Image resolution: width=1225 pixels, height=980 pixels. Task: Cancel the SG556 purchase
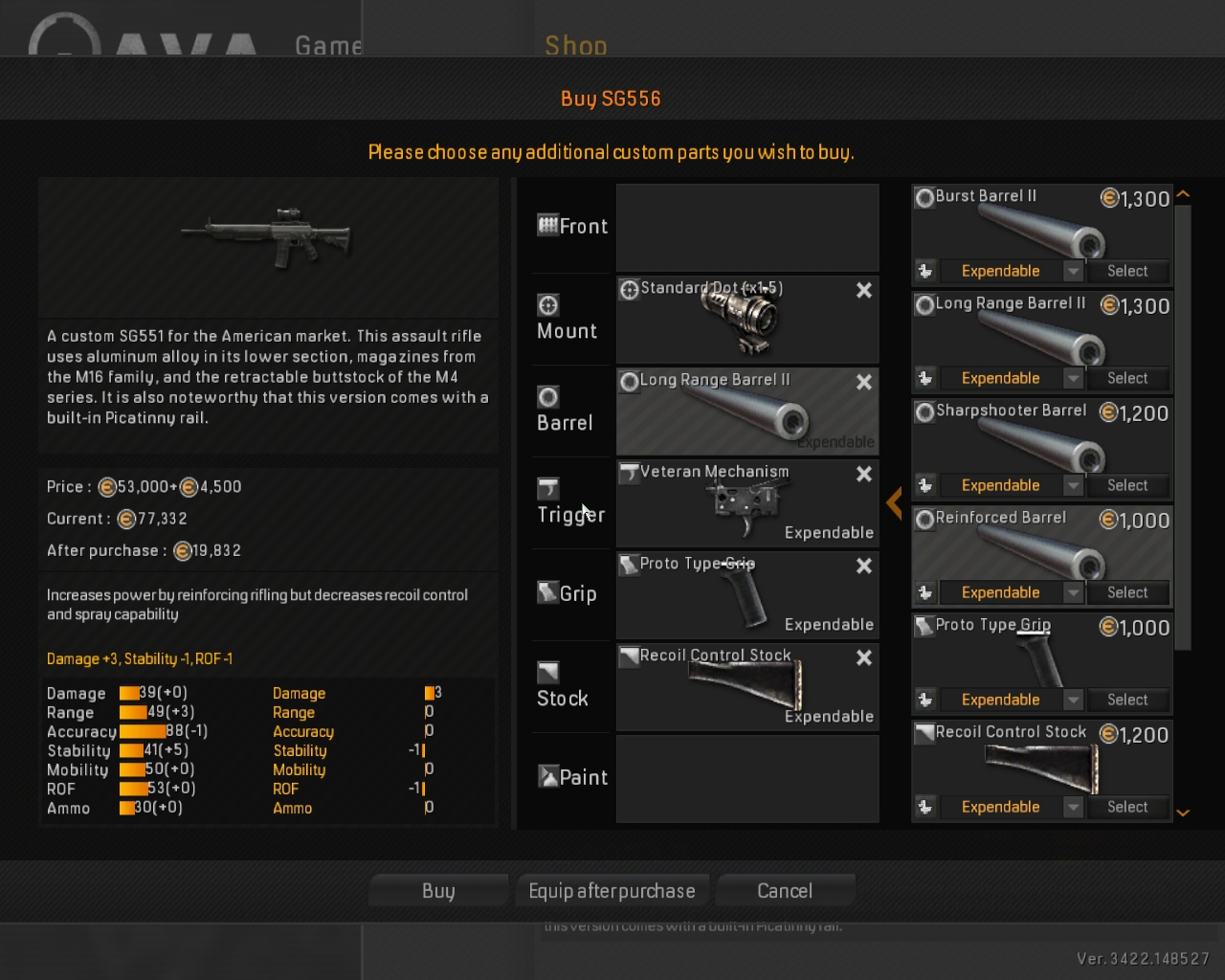coord(785,891)
